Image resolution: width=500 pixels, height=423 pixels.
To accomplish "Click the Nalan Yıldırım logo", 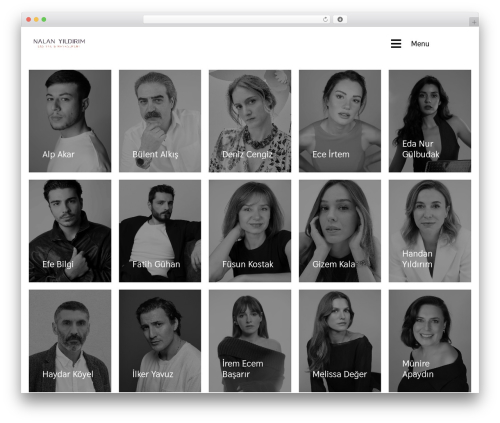I will (x=59, y=43).
